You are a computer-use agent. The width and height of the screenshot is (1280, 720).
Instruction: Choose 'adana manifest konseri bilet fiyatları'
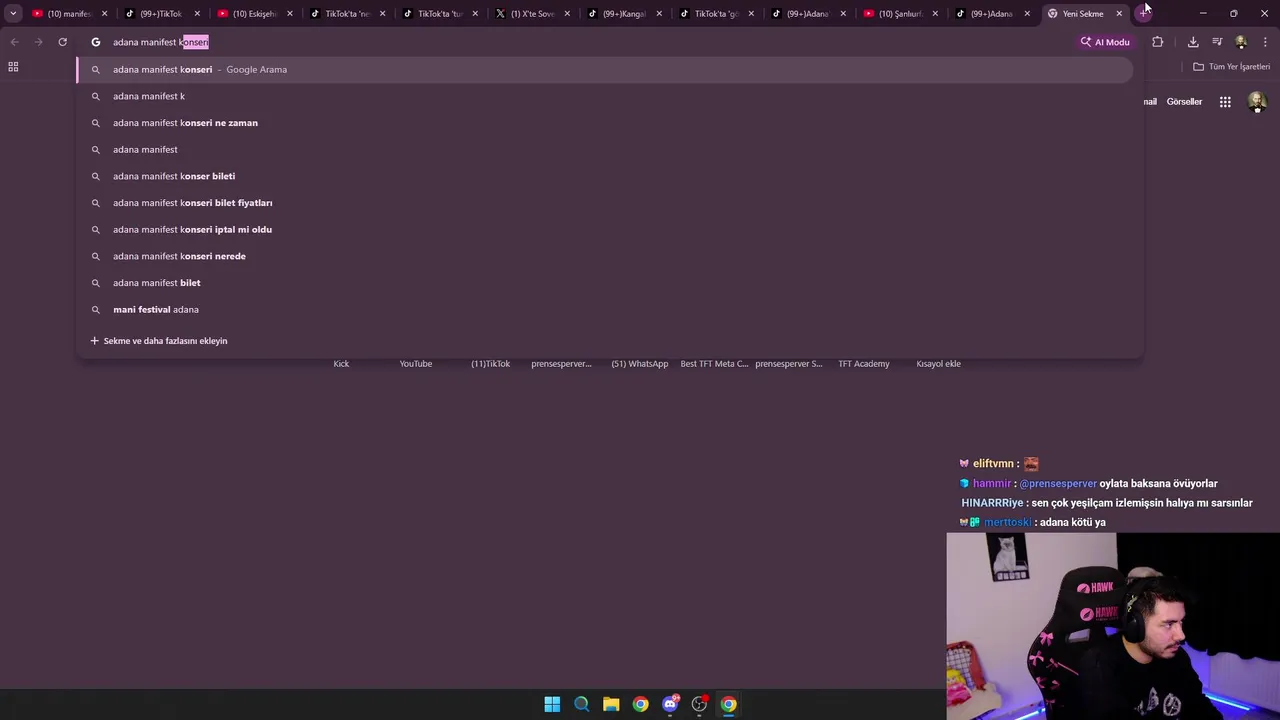605,203
